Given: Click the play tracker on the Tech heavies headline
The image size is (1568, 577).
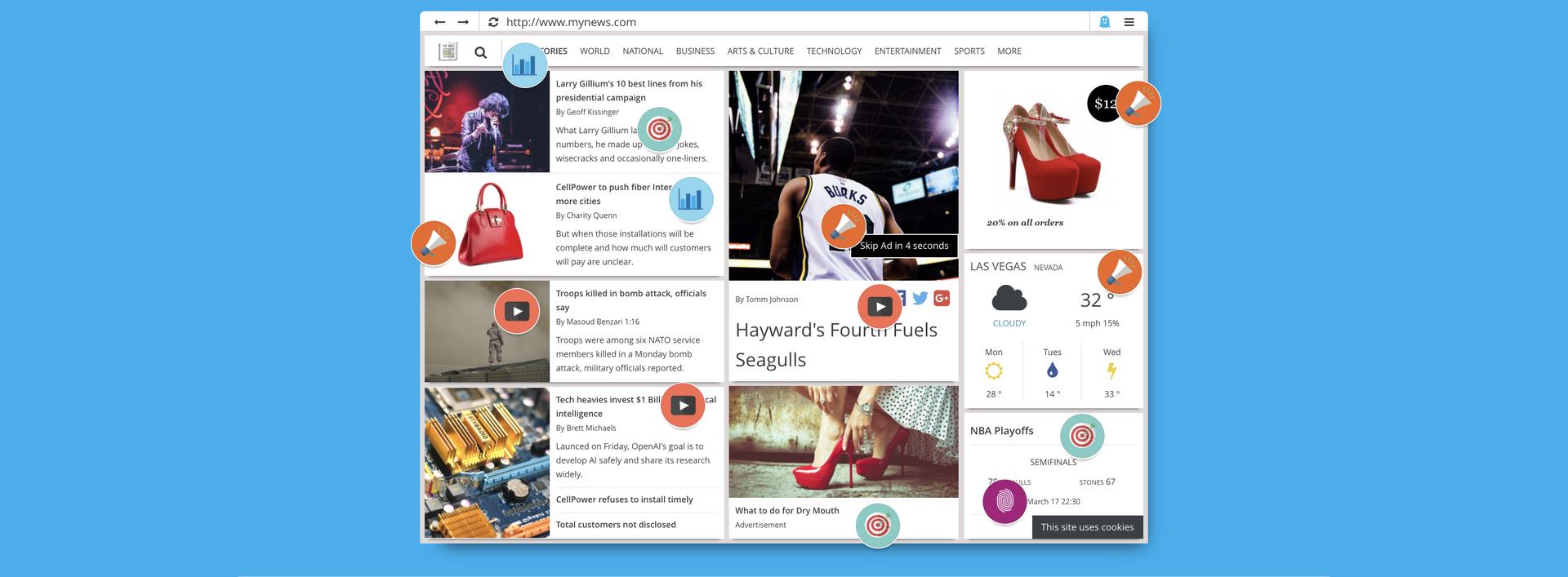Looking at the screenshot, I should [683, 405].
